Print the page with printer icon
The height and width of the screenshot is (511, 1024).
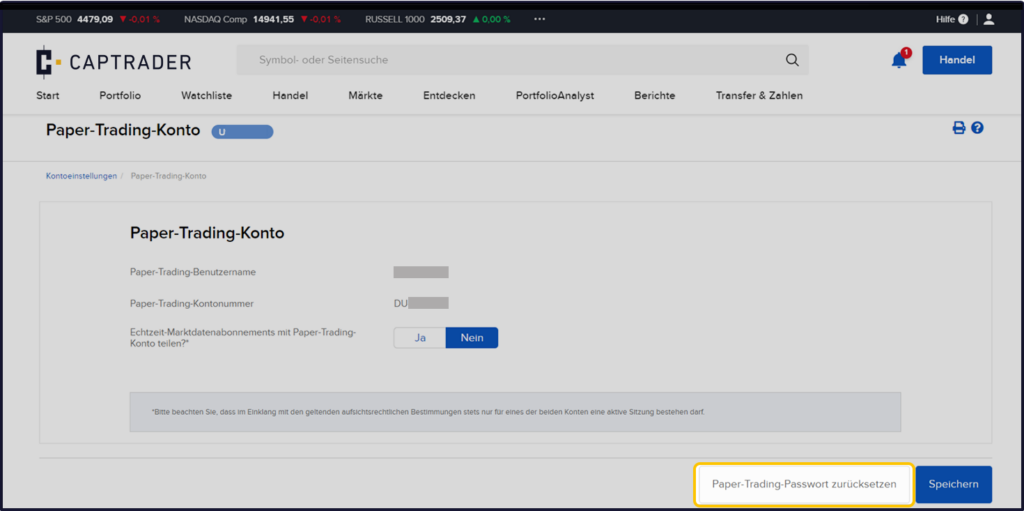tap(959, 127)
